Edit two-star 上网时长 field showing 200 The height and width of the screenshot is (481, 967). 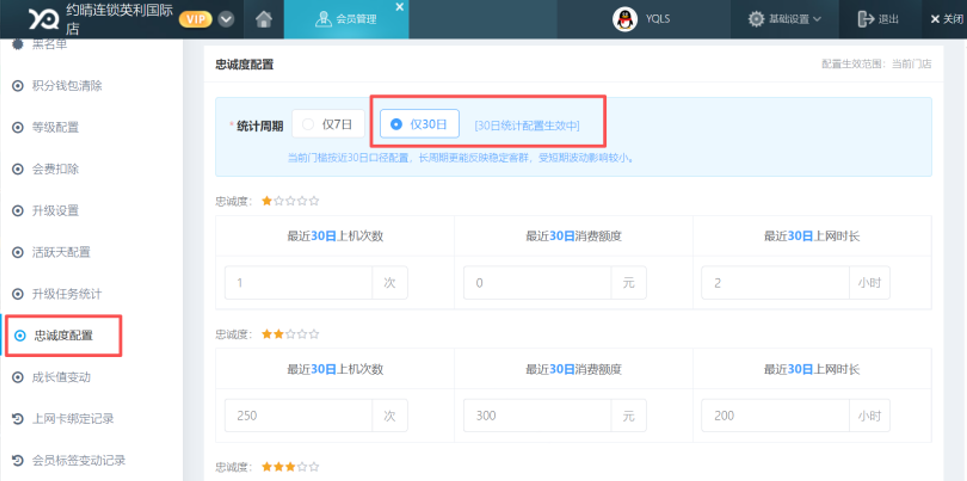(775, 416)
